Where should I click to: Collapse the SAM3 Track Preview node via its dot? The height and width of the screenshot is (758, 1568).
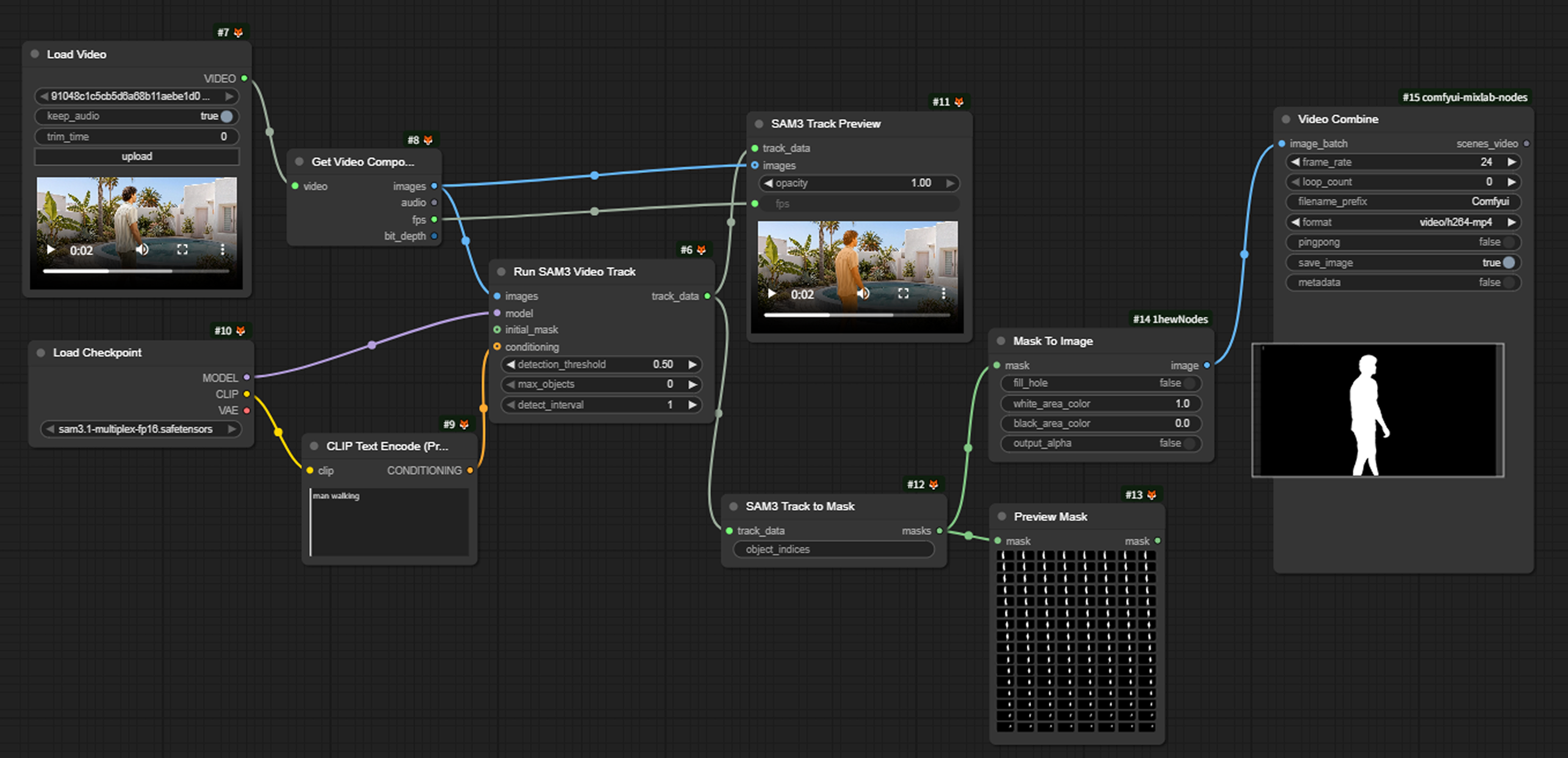[759, 124]
